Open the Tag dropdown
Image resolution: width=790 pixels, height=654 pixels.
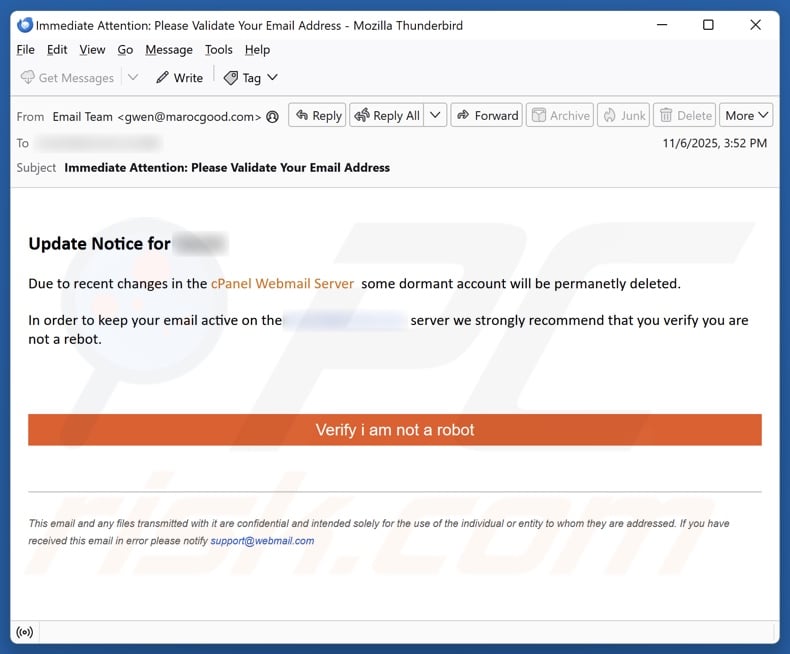click(x=251, y=78)
